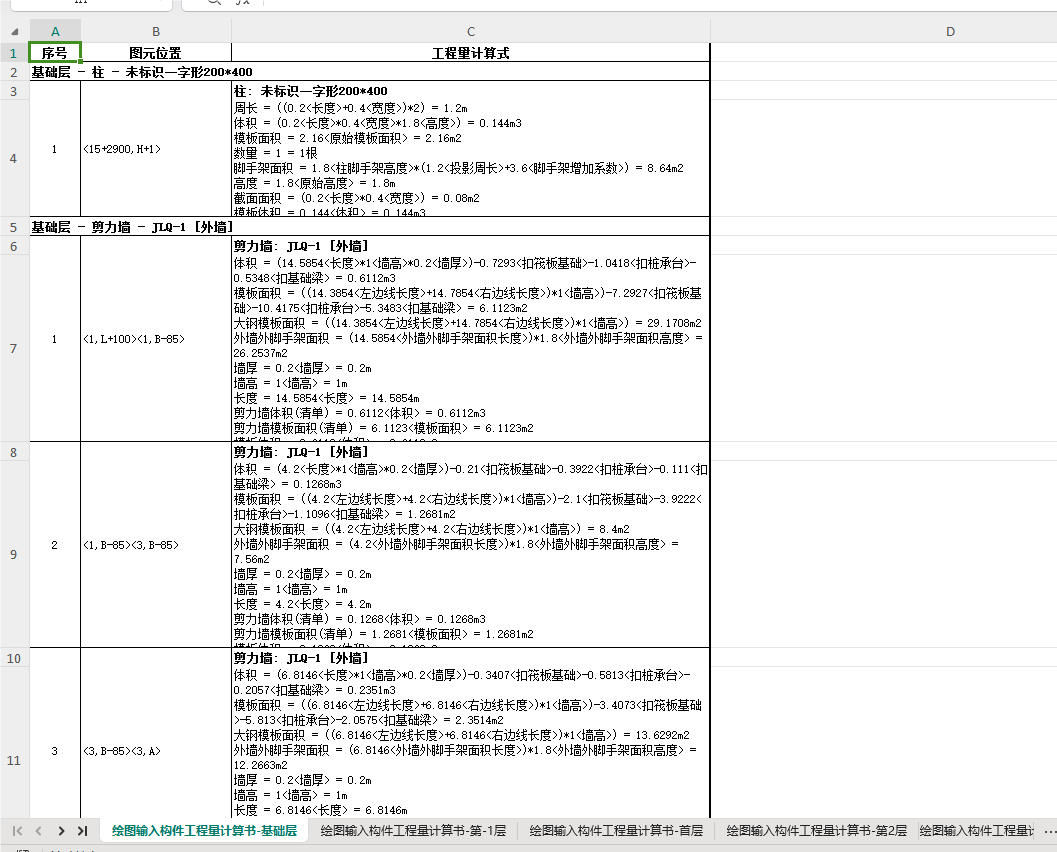Select row 9 header
The height and width of the screenshot is (852, 1057).
pyautogui.click(x=13, y=554)
